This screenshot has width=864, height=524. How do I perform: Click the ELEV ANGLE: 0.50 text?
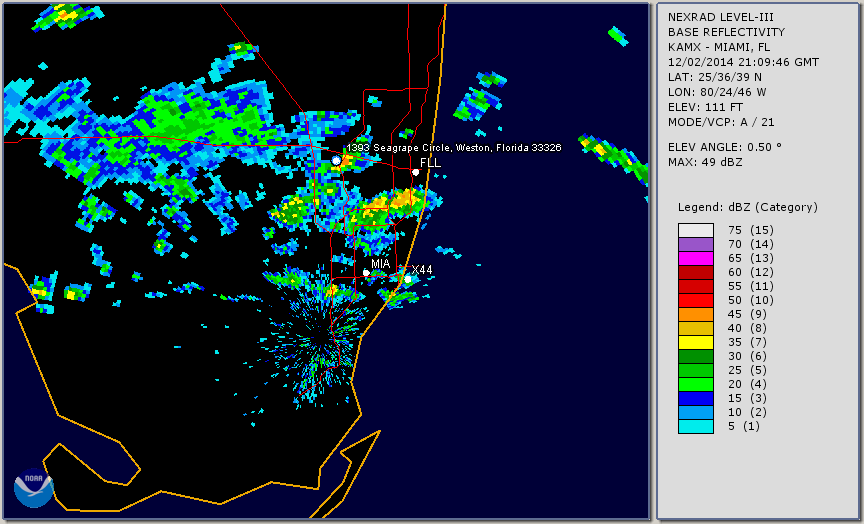(725, 147)
